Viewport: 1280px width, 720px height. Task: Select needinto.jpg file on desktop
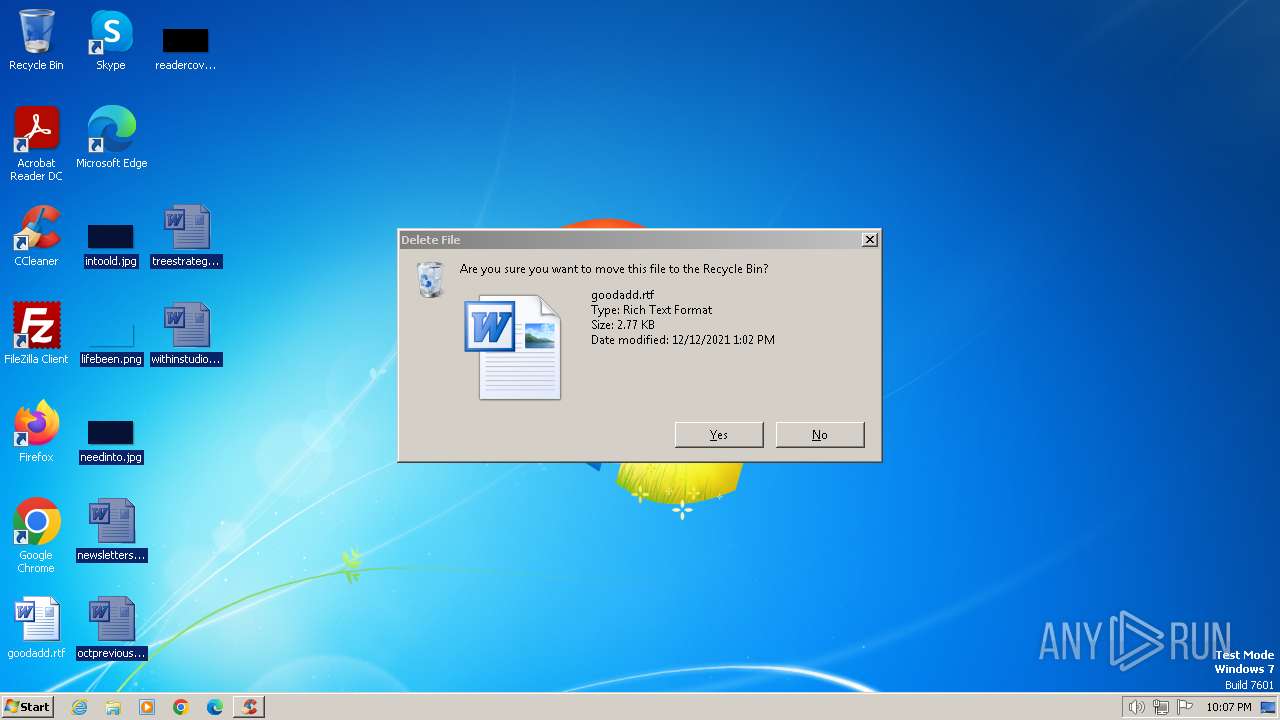(111, 442)
